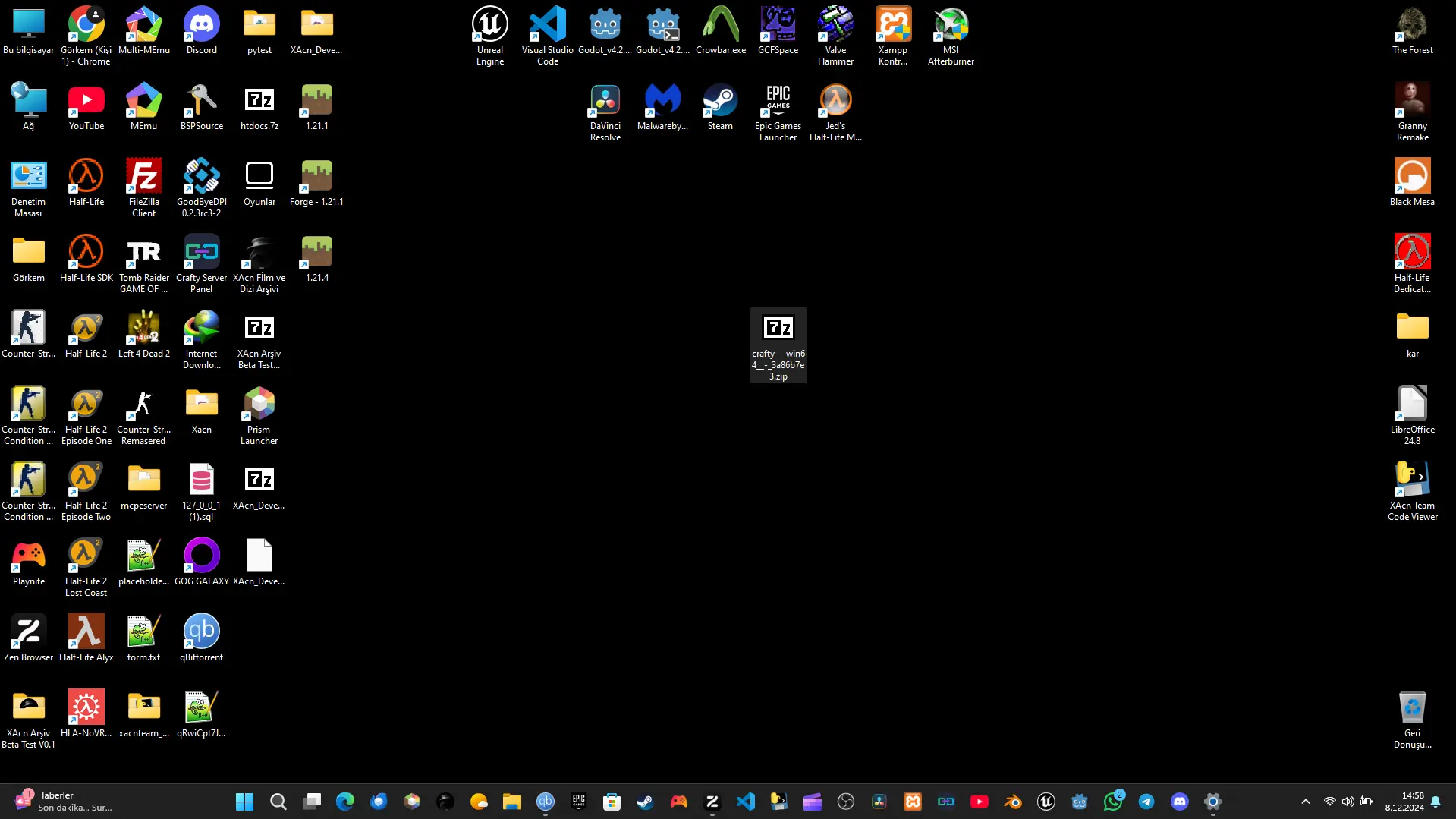This screenshot has width=1456, height=819.
Task: Select the Recycle Bin (Geri Dönüşüm) icon
Action: pos(1412,719)
